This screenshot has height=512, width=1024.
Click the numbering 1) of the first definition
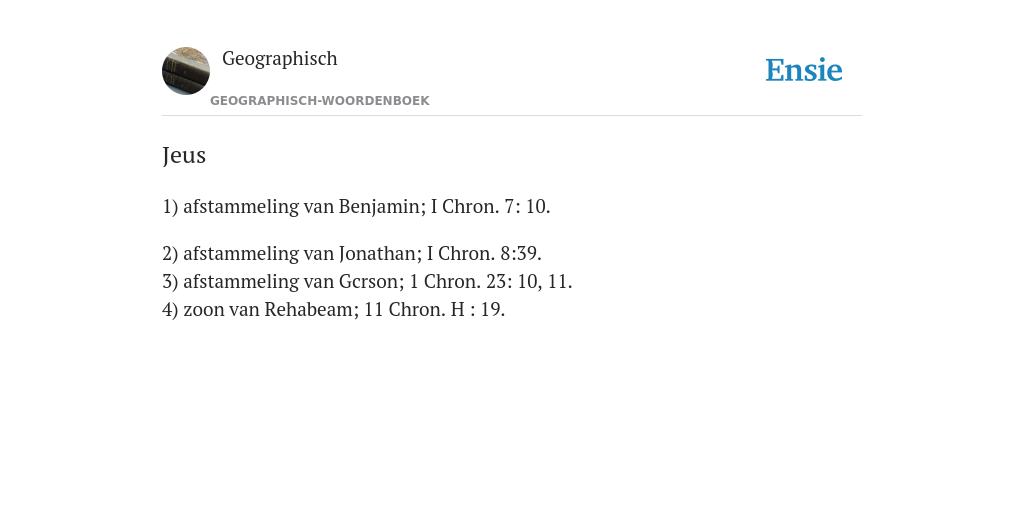[x=170, y=206]
